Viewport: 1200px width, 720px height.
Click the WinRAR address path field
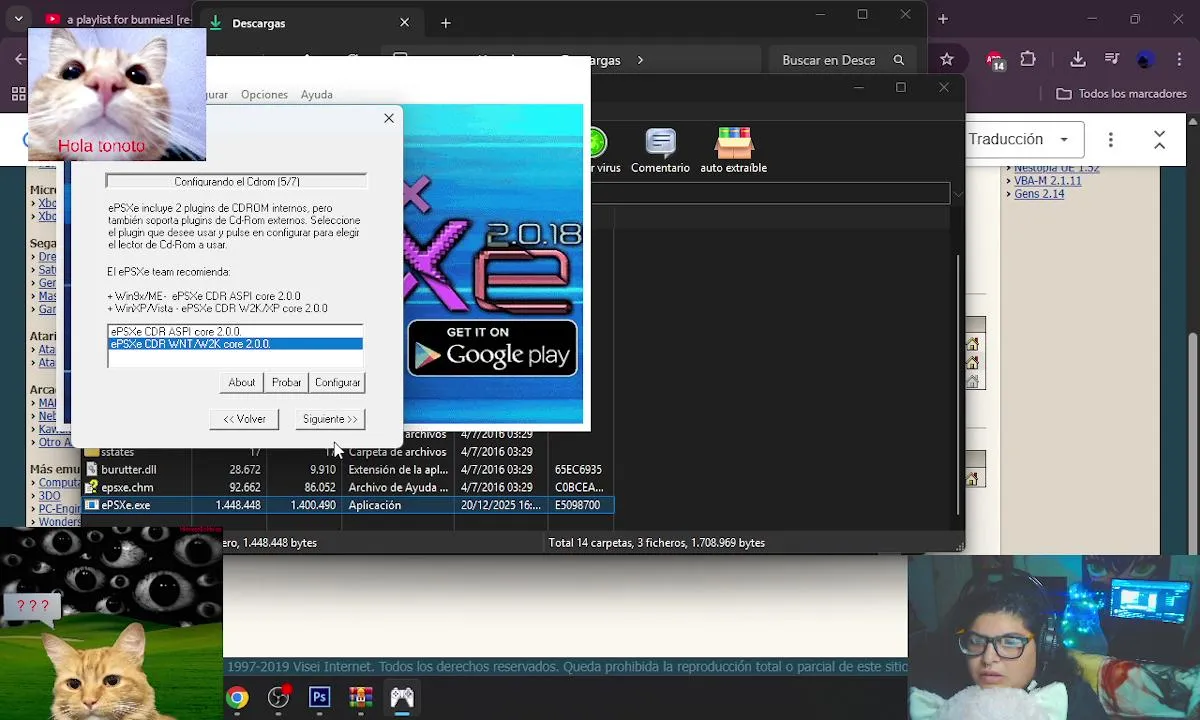tap(770, 194)
